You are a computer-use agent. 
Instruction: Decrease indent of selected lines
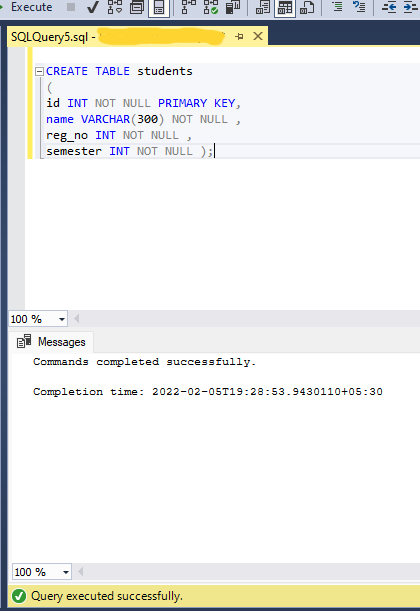[x=389, y=7]
